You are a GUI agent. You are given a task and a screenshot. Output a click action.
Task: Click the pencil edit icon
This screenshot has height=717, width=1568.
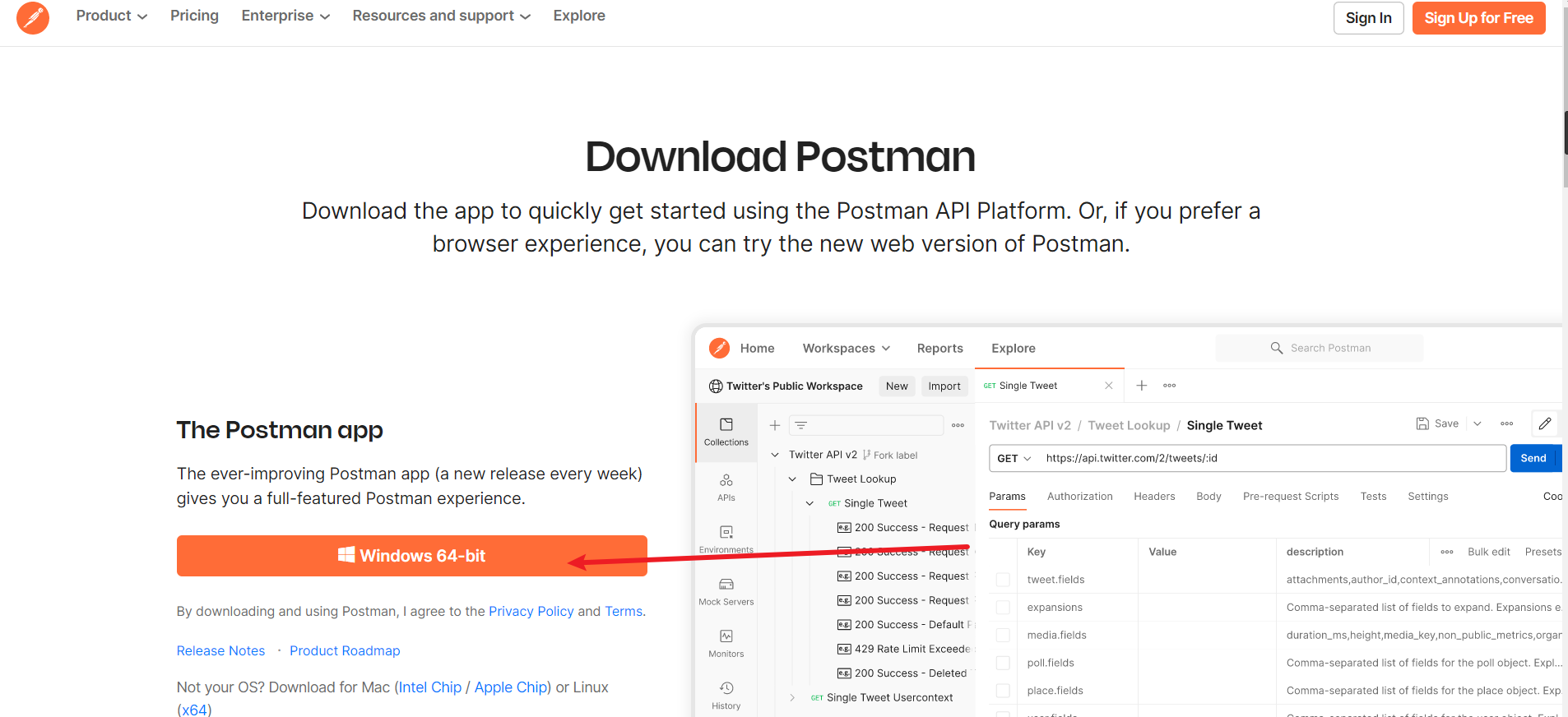click(1545, 423)
